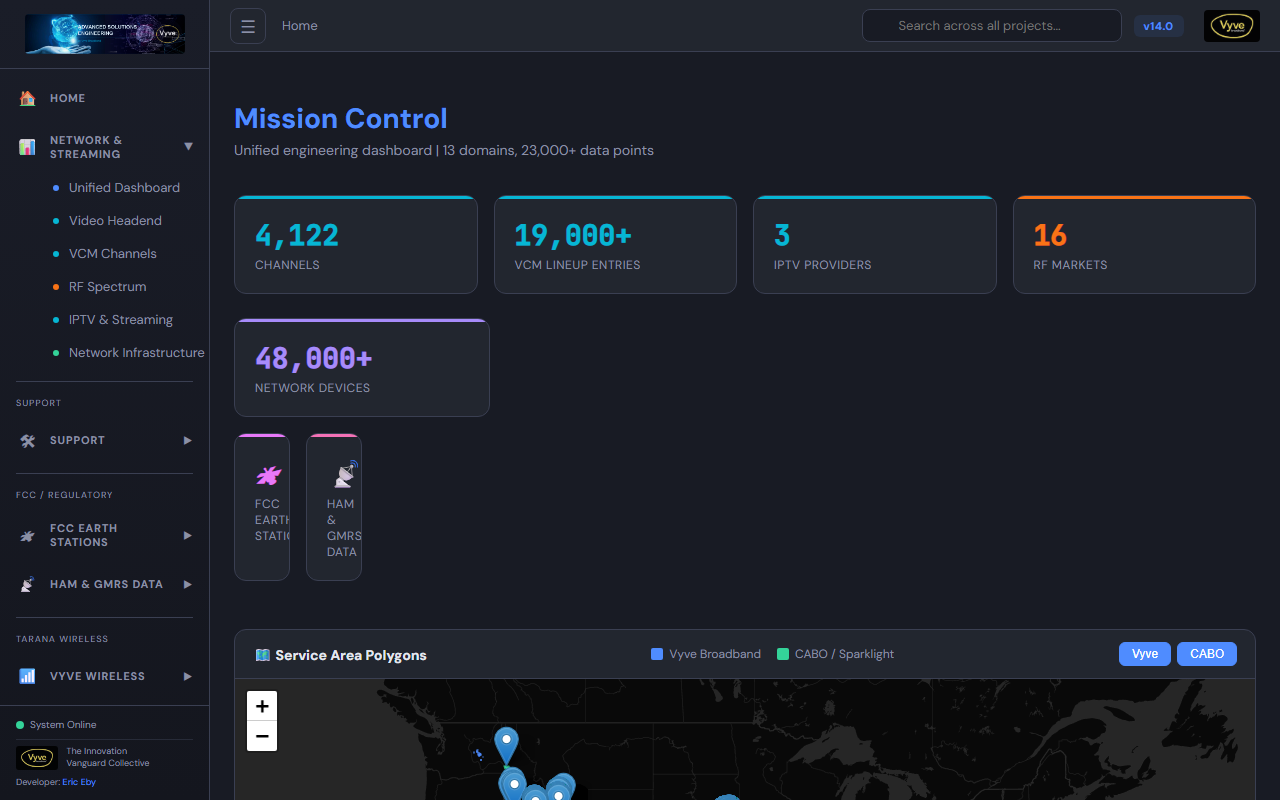The image size is (1280, 800).
Task: Click the v14.0 version badge
Action: point(1158,26)
